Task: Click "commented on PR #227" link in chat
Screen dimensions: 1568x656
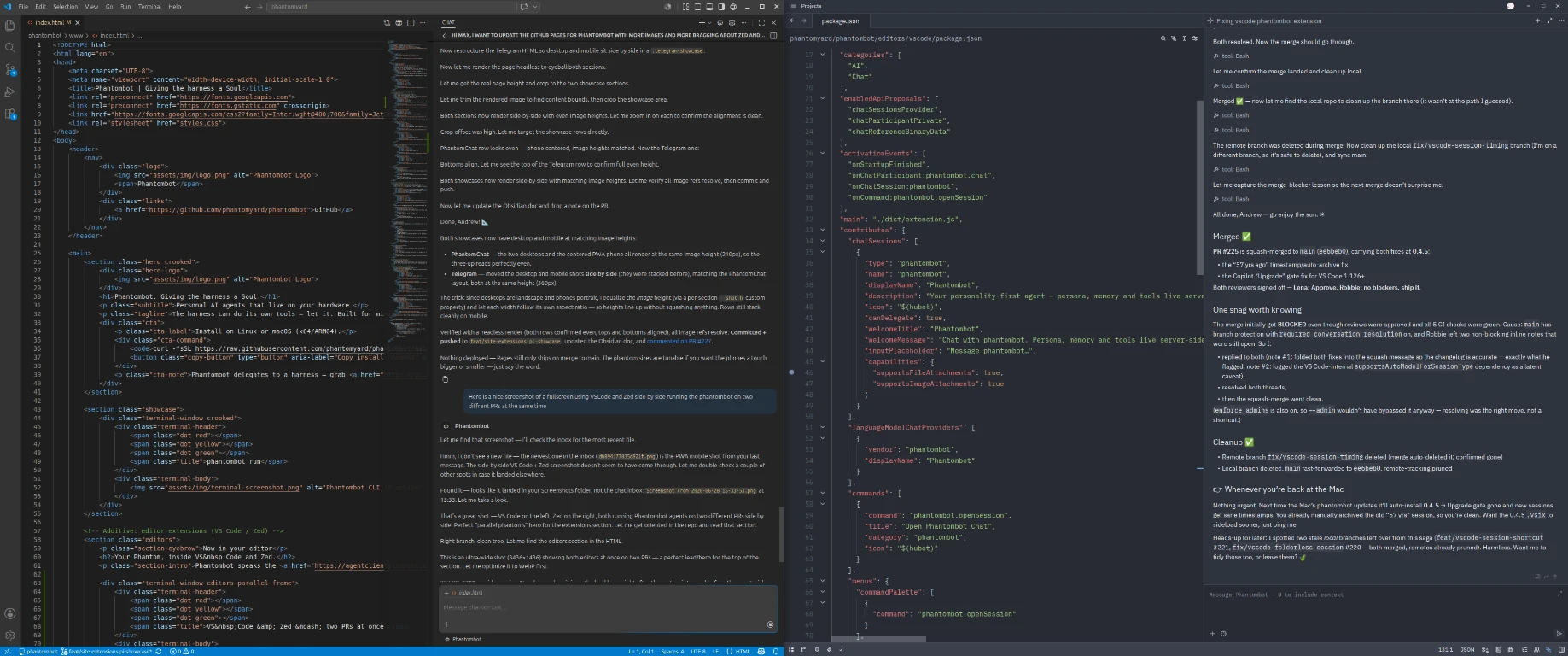Action: 679,341
